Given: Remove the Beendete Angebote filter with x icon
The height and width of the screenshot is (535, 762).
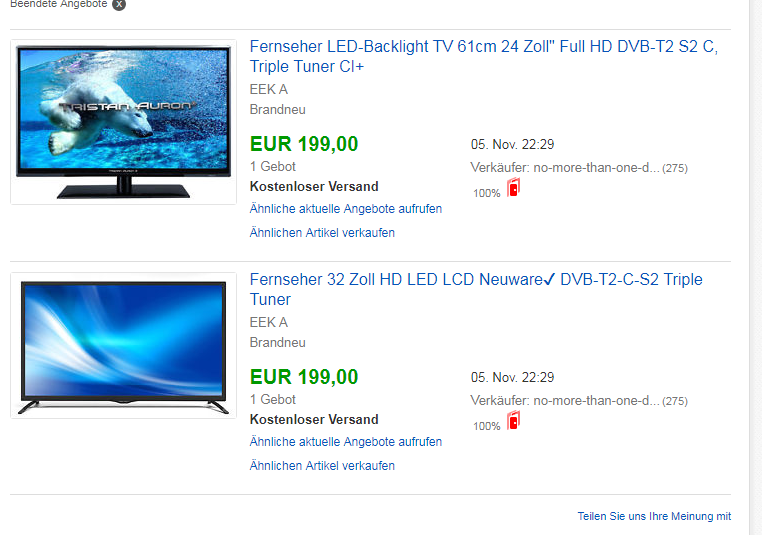Looking at the screenshot, I should tap(119, 4).
